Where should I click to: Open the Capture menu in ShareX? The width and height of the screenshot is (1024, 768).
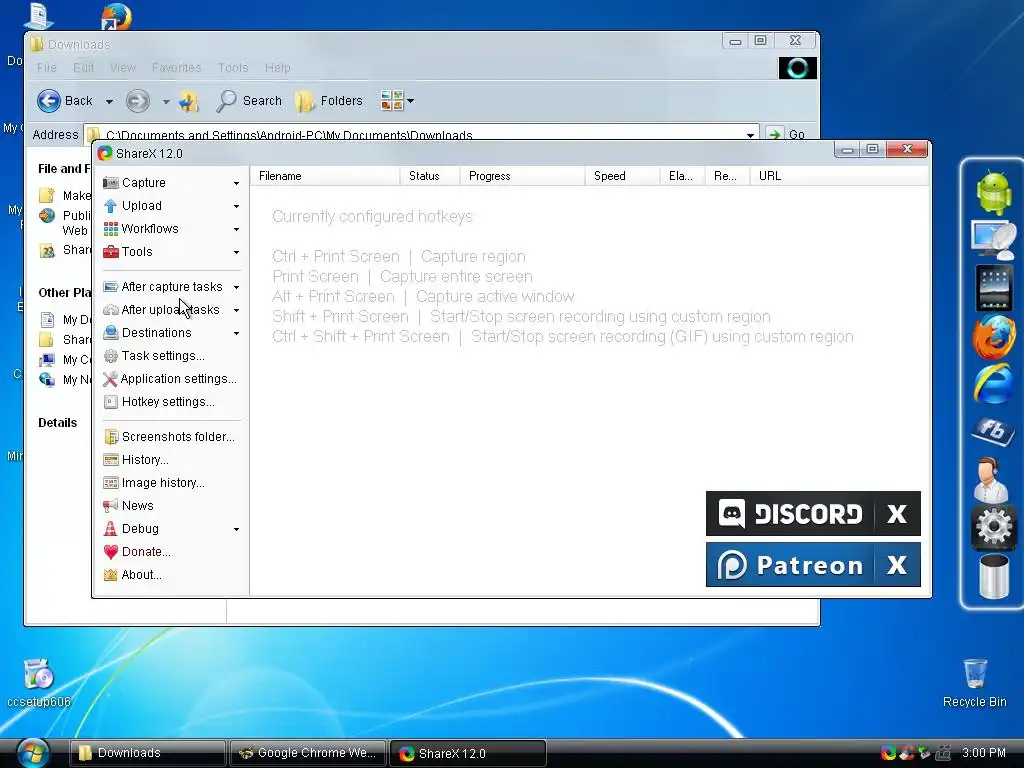click(171, 183)
